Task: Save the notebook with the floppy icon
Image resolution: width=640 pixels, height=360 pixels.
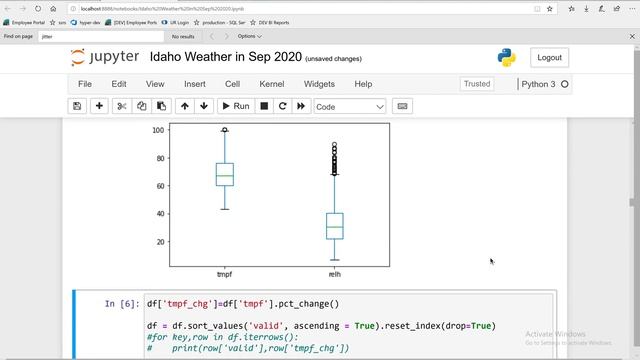Action: 77,106
